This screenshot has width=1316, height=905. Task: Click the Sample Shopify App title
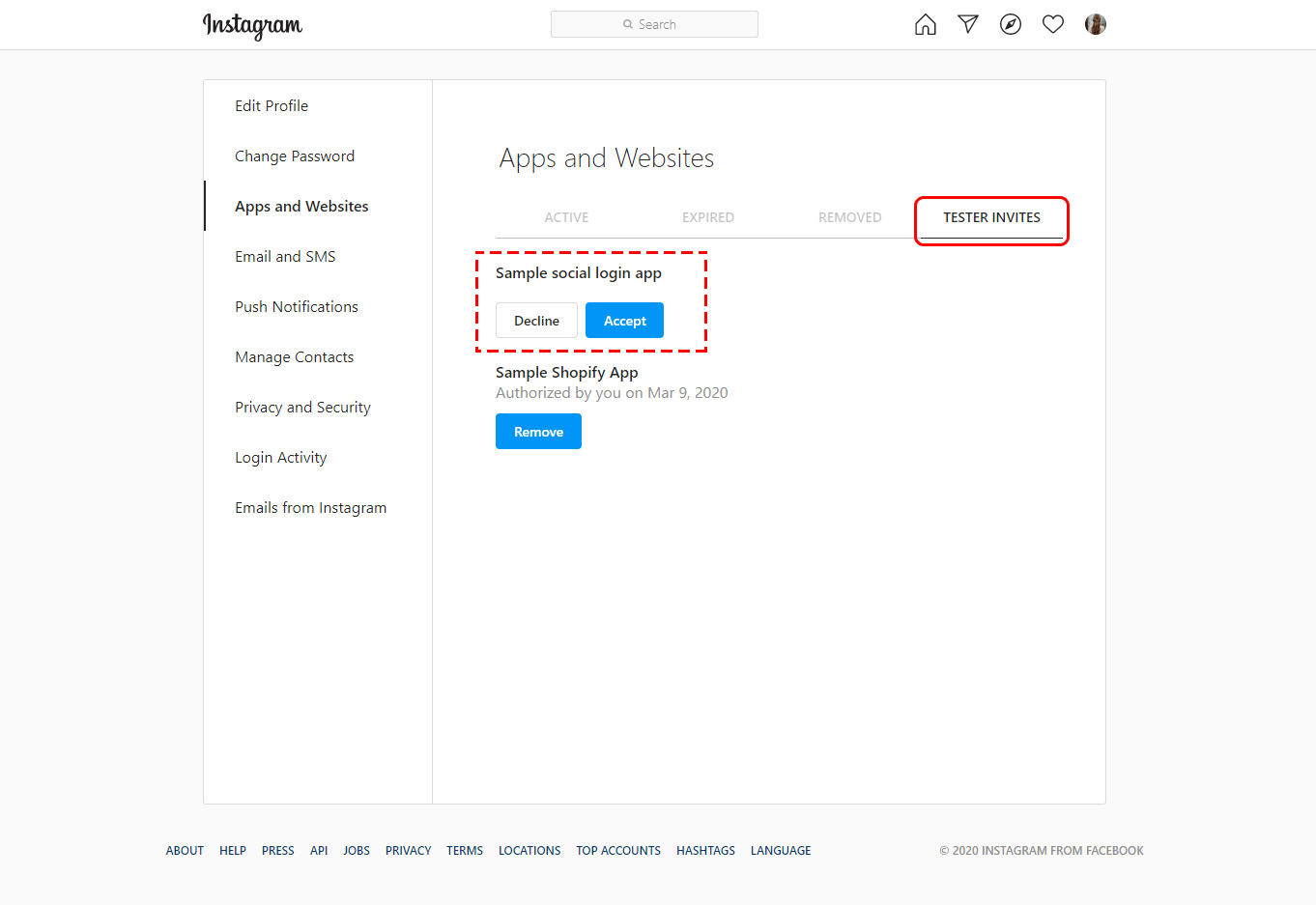coord(567,373)
